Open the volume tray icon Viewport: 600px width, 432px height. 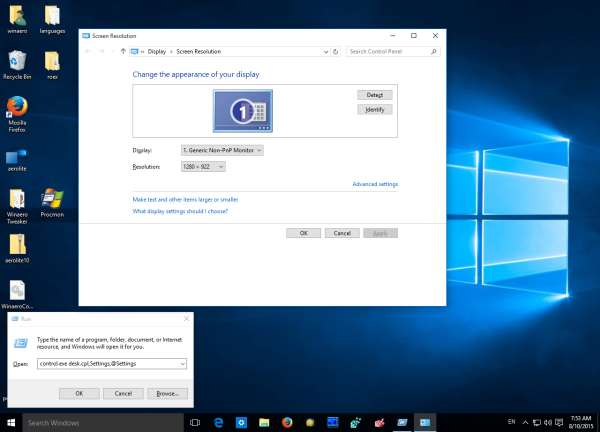[548, 422]
